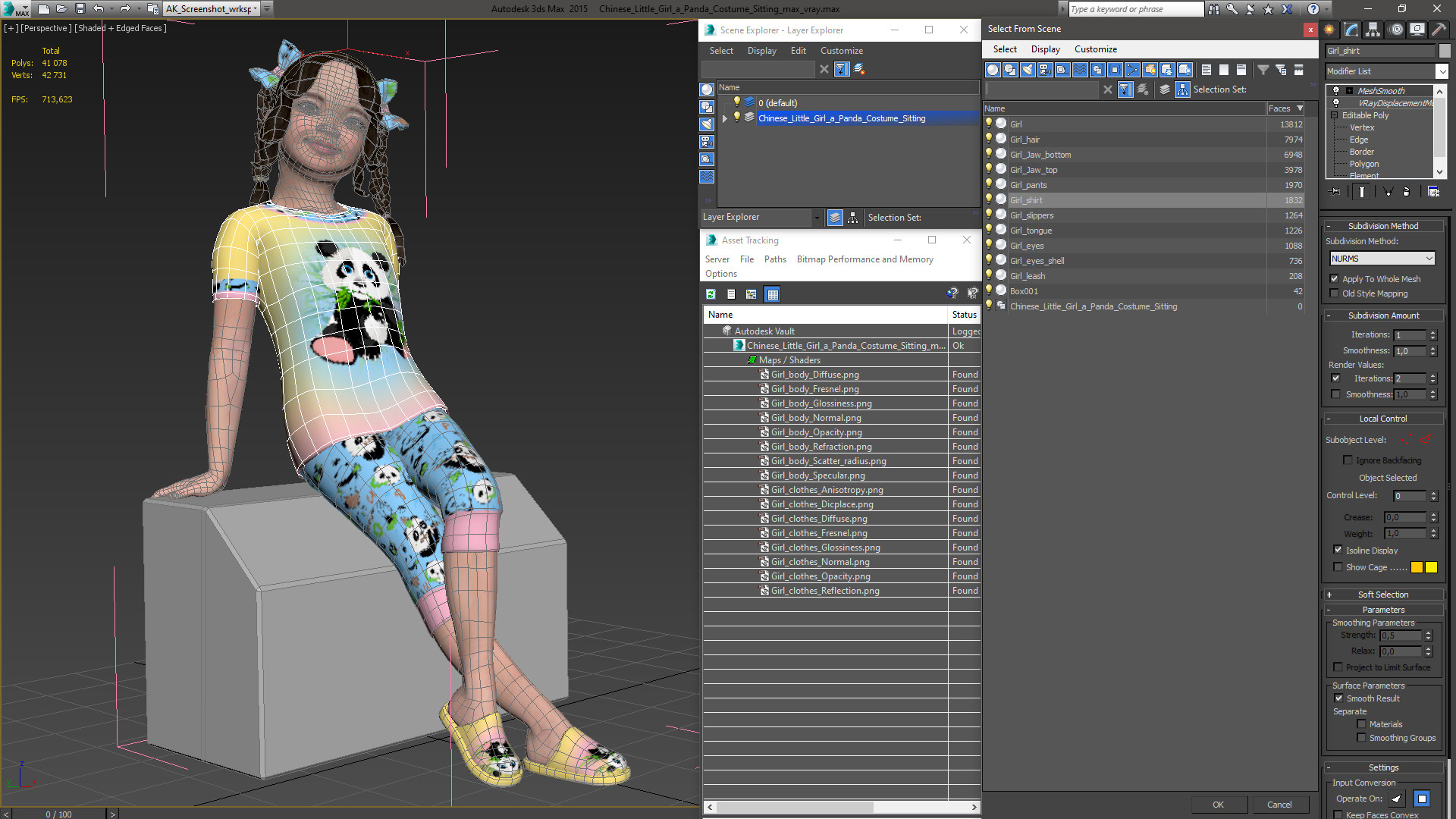The image size is (1456, 819).
Task: Open the Hierarchy command panel tab
Action: 1373,30
